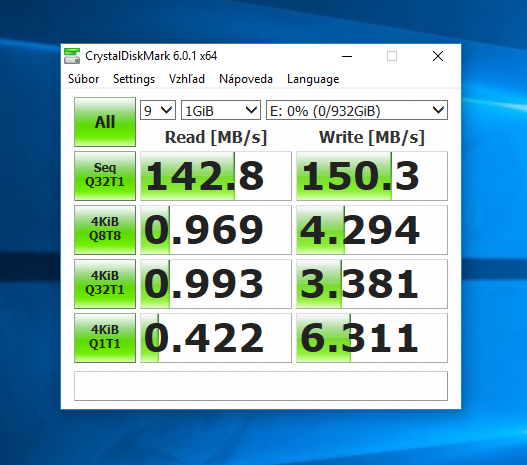Screen dimensions: 527x465
Task: Minimize the CrystalDiskMark window
Action: (x=347, y=56)
